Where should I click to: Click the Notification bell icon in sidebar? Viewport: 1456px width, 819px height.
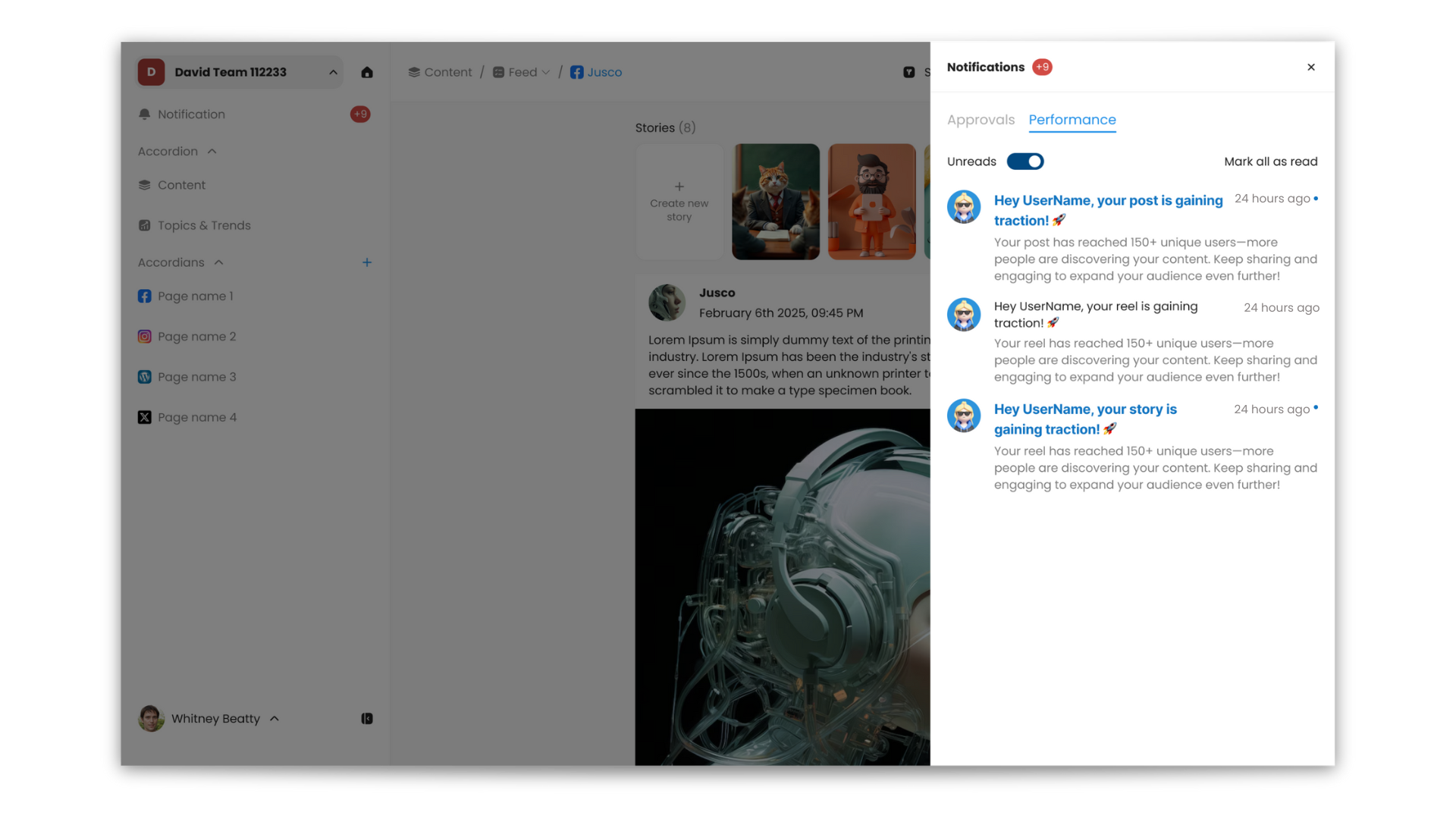(x=144, y=114)
